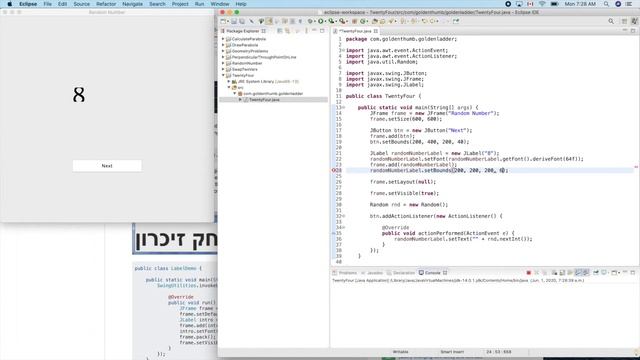Select the DrawParabola project
The width and height of the screenshot is (640, 360).
point(244,45)
